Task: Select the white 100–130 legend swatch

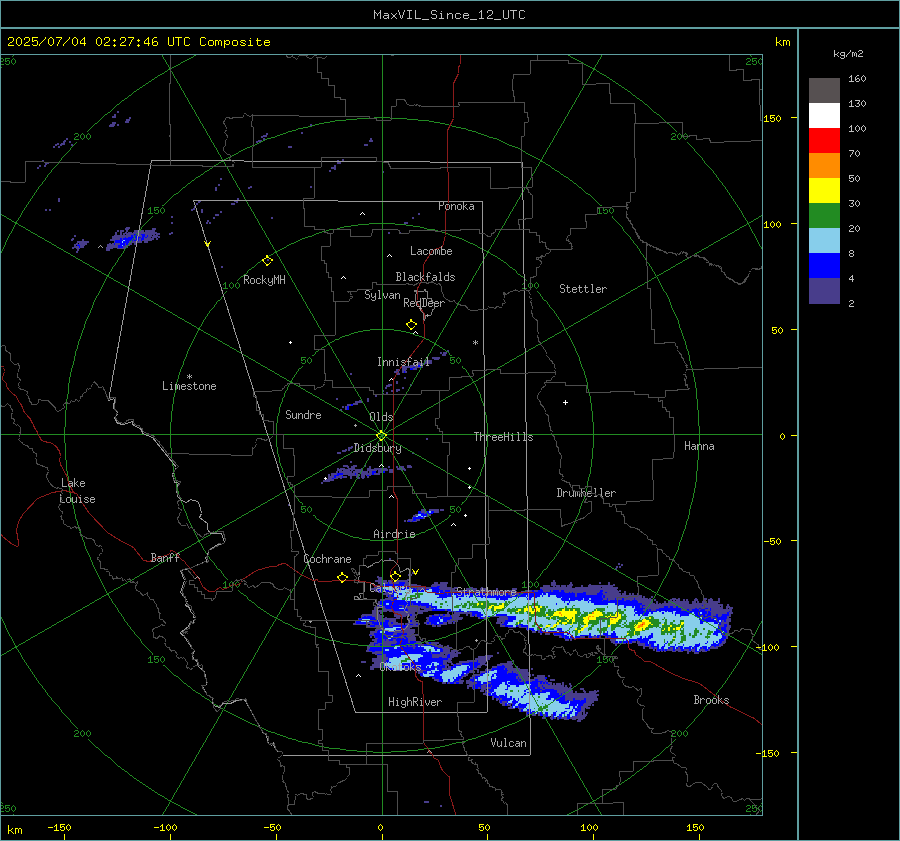Action: 824,116
